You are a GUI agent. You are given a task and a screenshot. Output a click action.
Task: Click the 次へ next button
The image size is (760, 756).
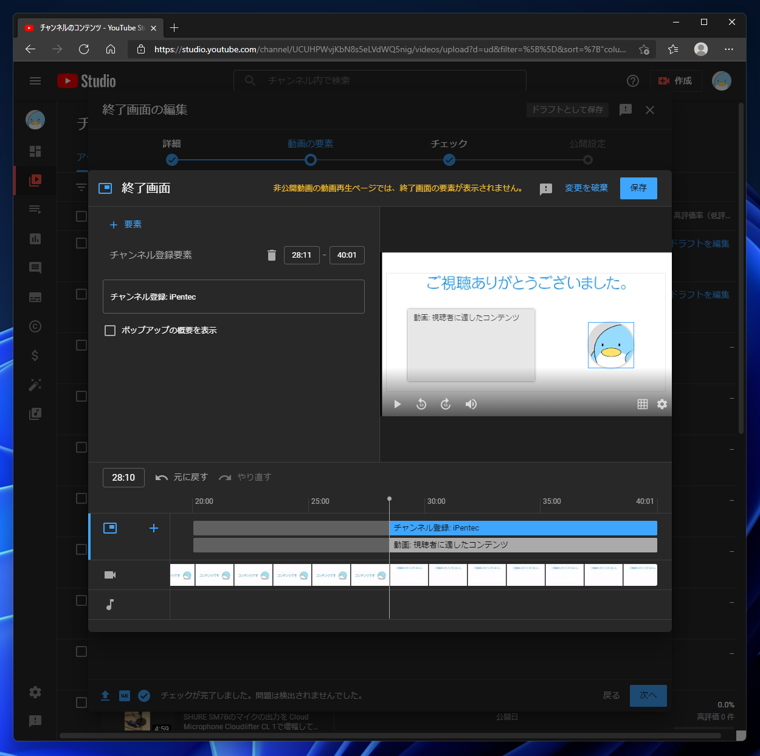648,695
